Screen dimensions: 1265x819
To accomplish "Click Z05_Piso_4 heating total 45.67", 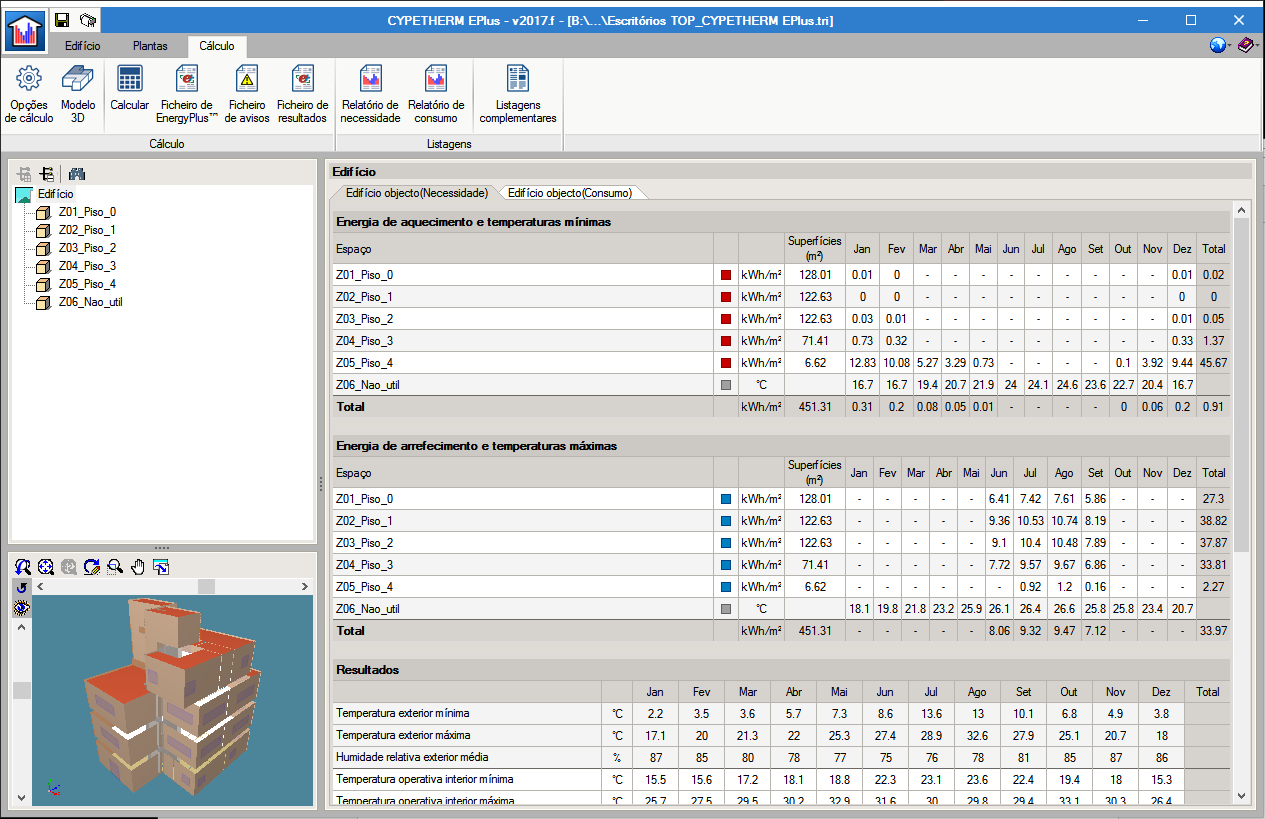I will click(x=1213, y=363).
